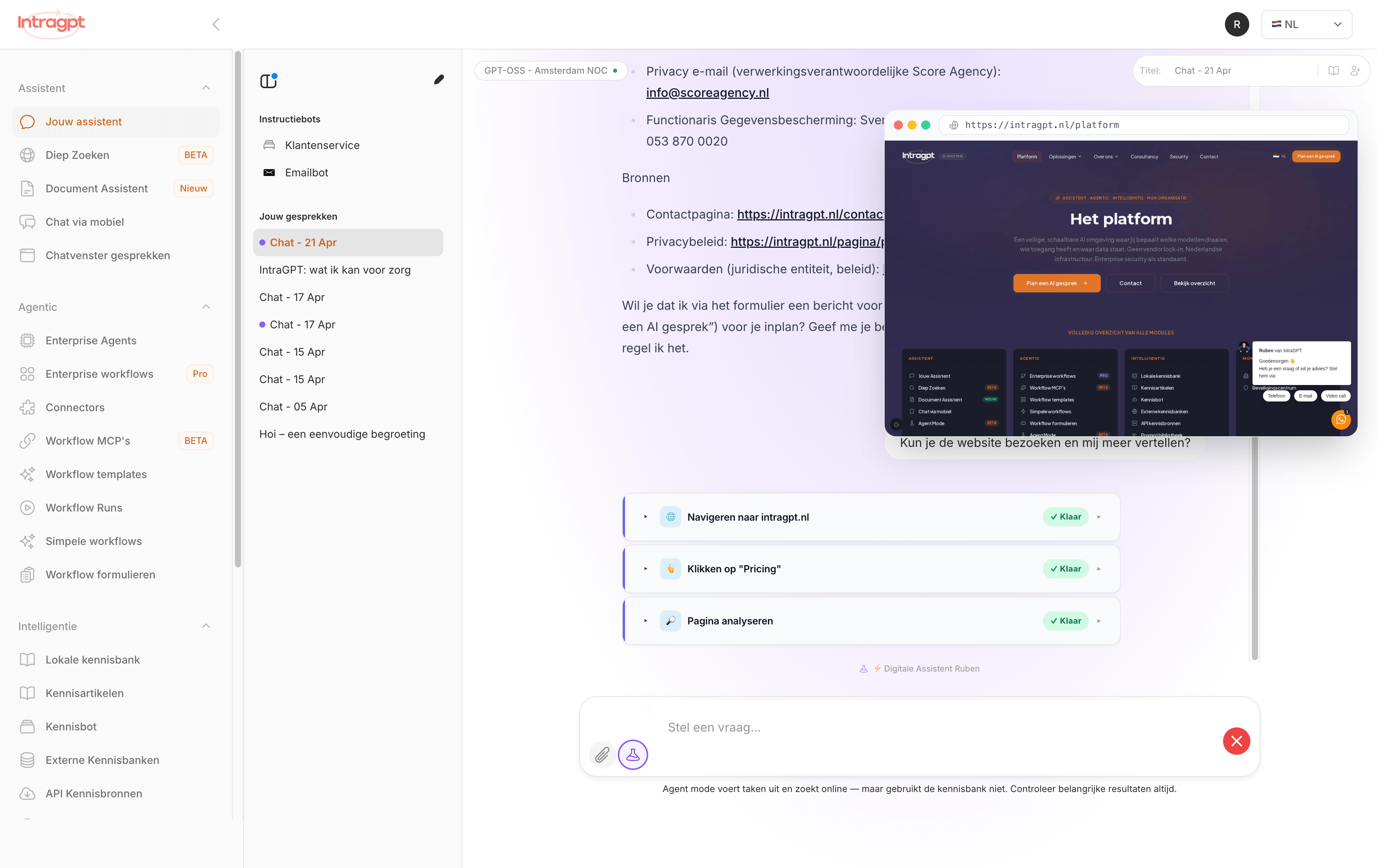The height and width of the screenshot is (868, 1377).
Task: Open Document Assistent file icon
Action: pyautogui.click(x=27, y=189)
